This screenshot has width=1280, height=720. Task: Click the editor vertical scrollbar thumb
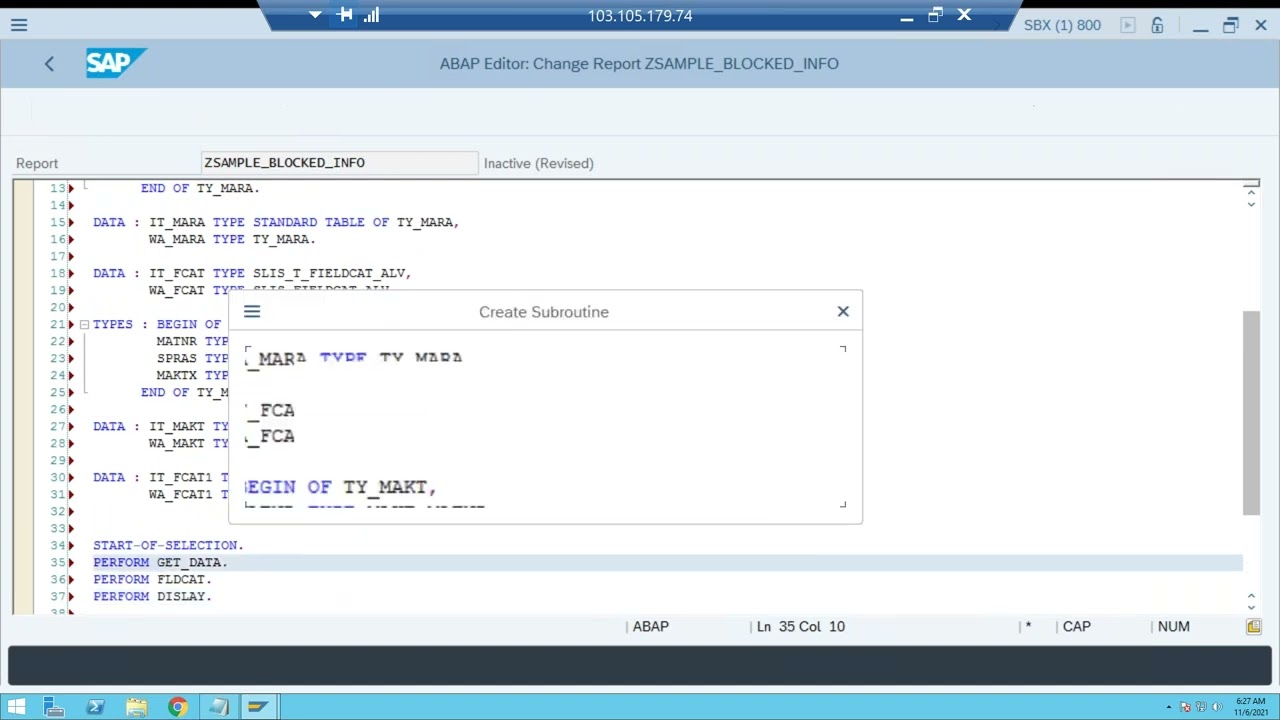1251,413
